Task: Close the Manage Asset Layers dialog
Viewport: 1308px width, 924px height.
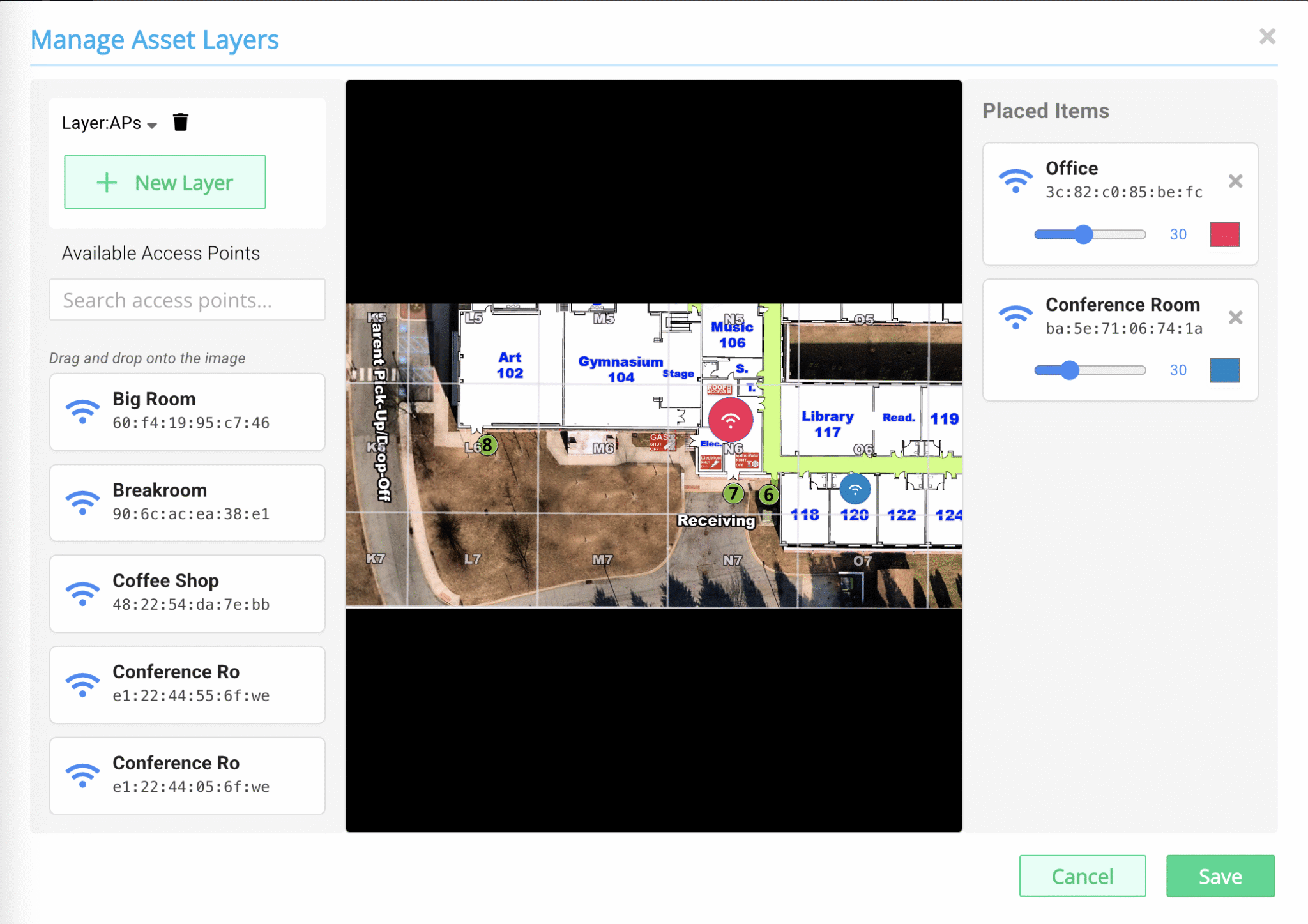Action: point(1267,36)
